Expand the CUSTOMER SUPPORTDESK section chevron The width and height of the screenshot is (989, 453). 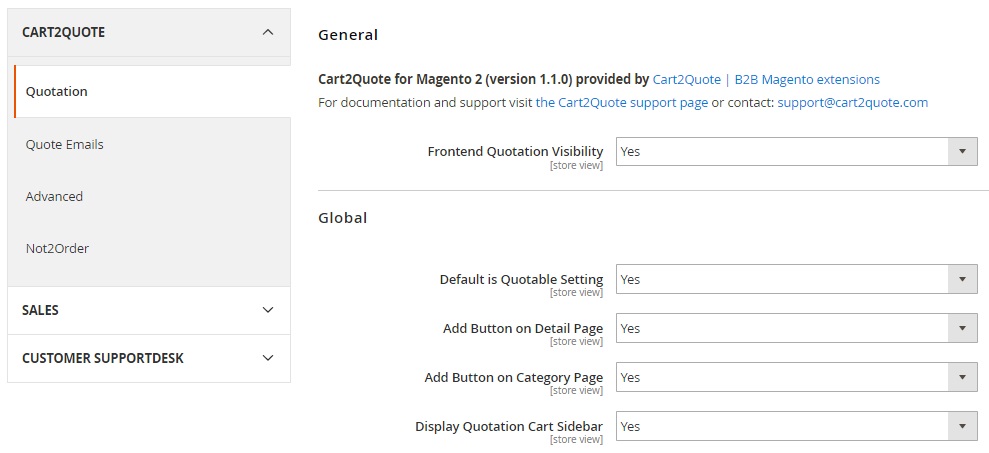coord(267,358)
